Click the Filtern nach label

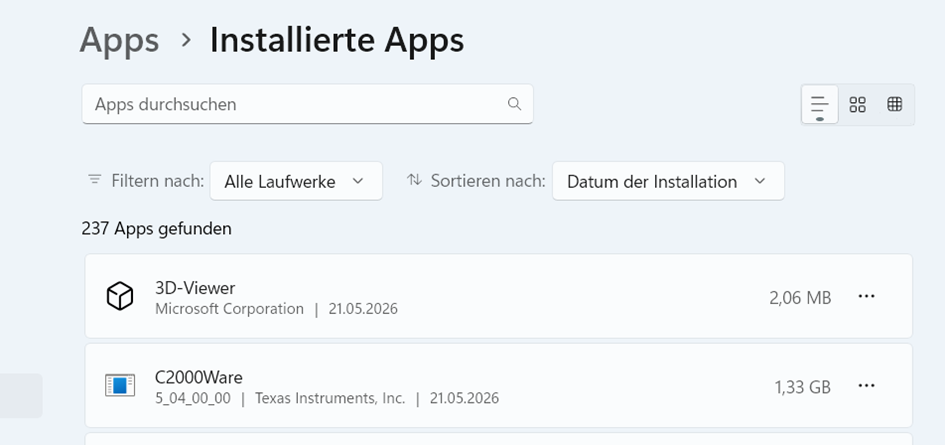(x=158, y=181)
